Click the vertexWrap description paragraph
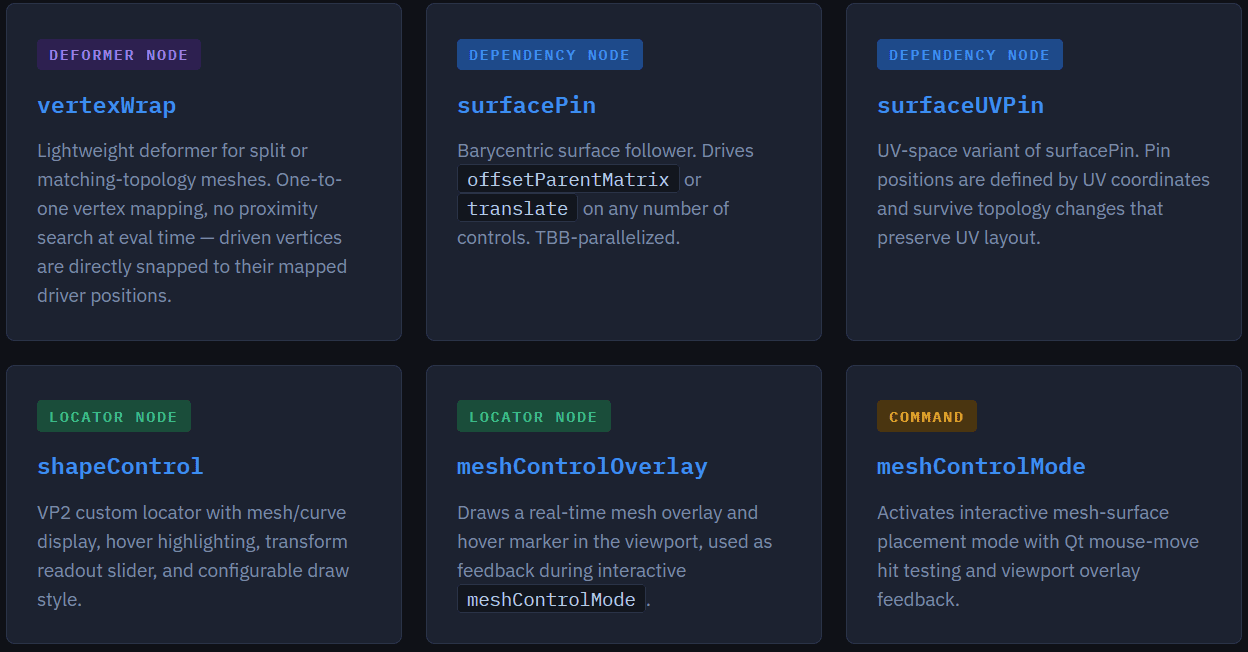The width and height of the screenshot is (1248, 652). (192, 223)
